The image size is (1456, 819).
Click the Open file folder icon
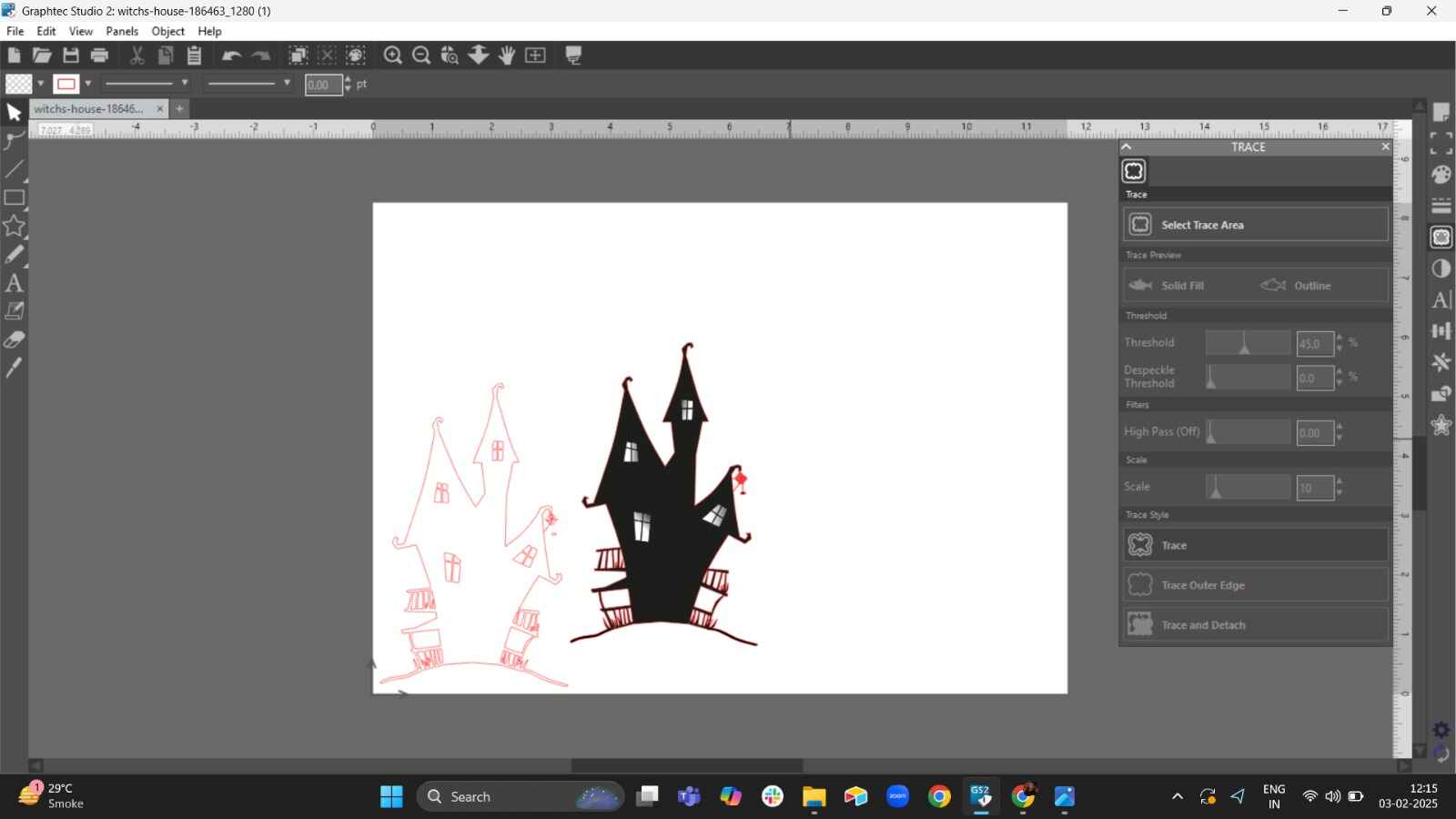click(42, 56)
